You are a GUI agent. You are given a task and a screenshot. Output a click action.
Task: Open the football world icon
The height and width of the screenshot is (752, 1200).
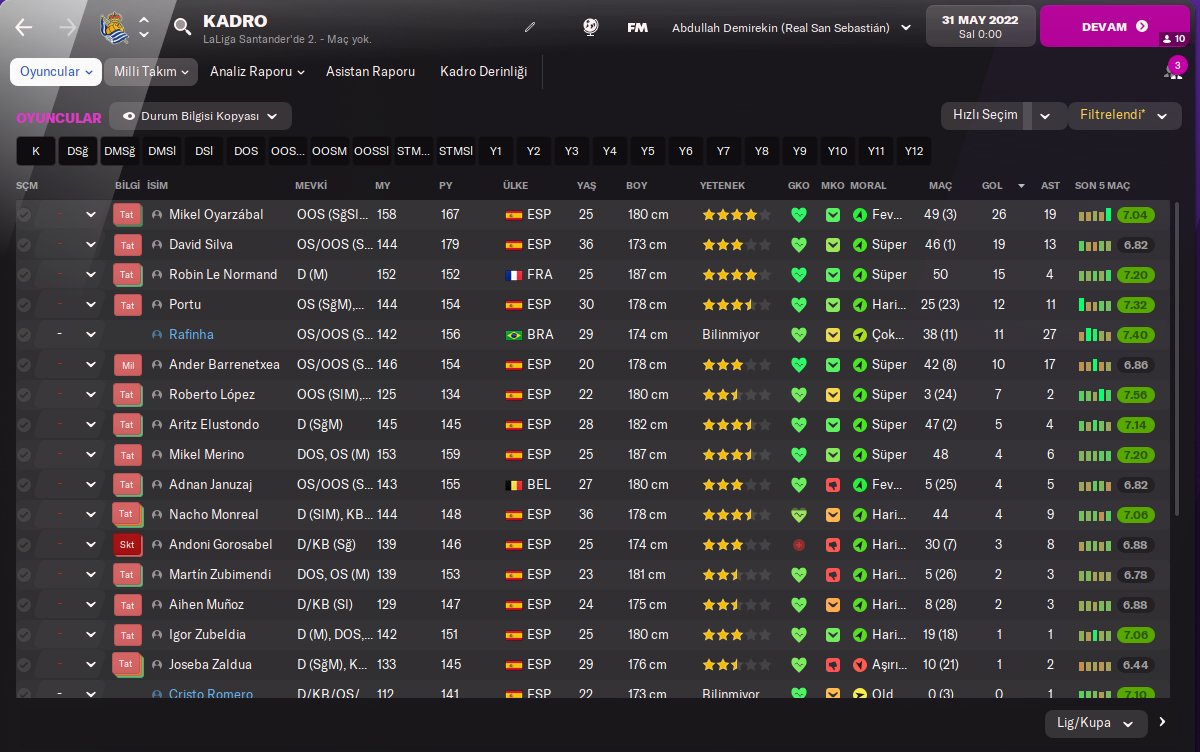point(590,27)
